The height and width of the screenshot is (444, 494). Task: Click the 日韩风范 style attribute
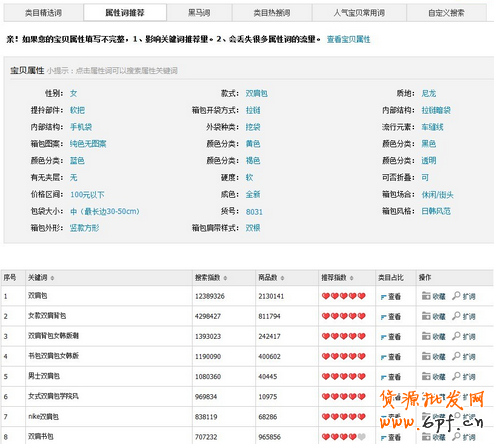pos(436,211)
